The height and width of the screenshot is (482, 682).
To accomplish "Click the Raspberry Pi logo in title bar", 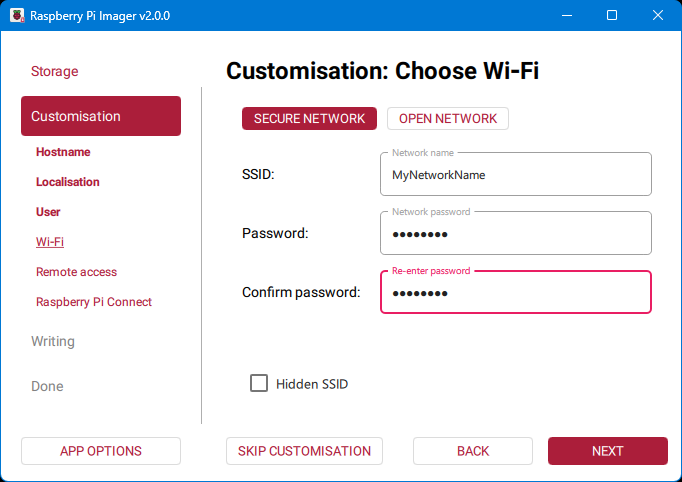I will click(x=16, y=15).
